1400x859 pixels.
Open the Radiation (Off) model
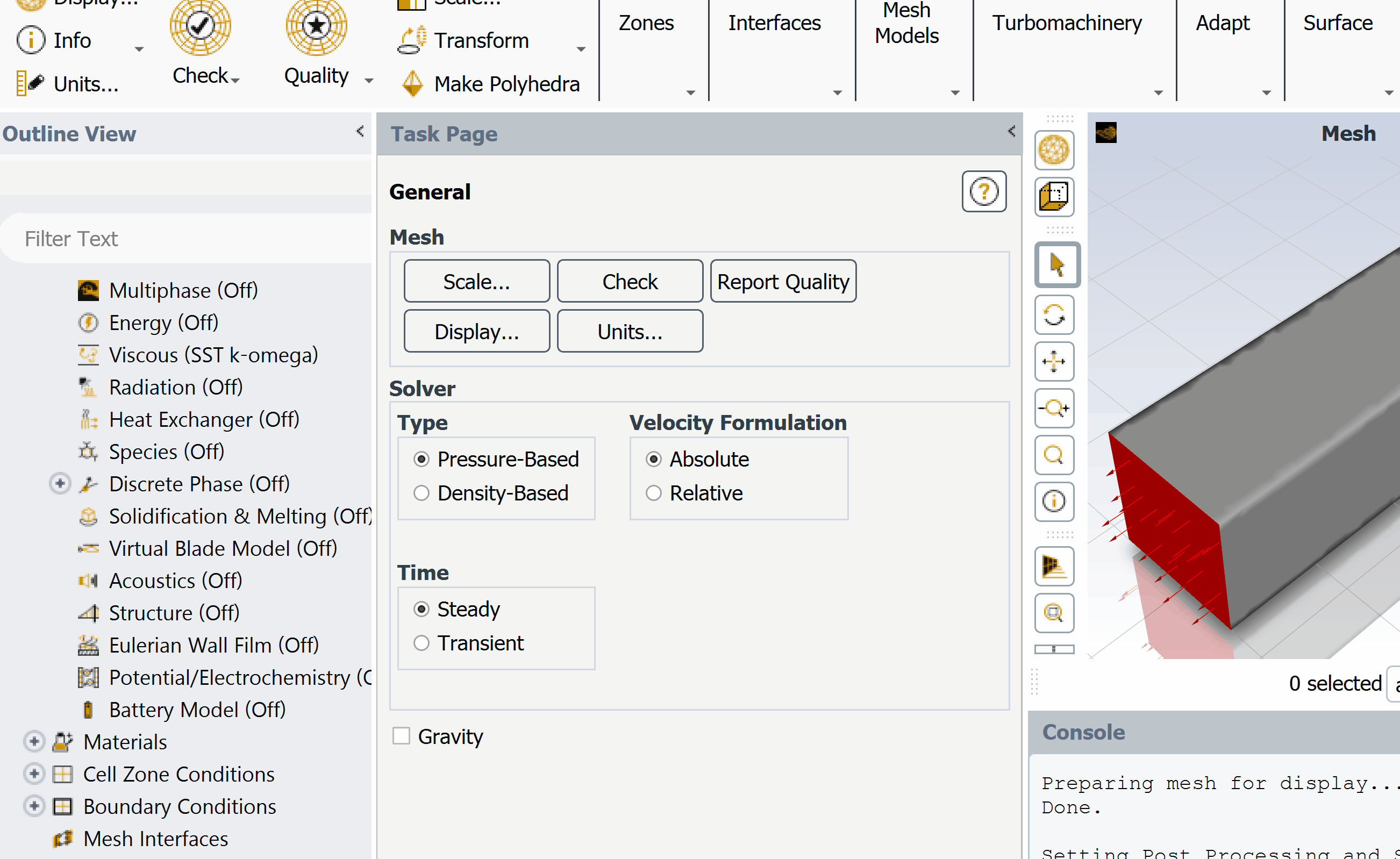pos(176,388)
